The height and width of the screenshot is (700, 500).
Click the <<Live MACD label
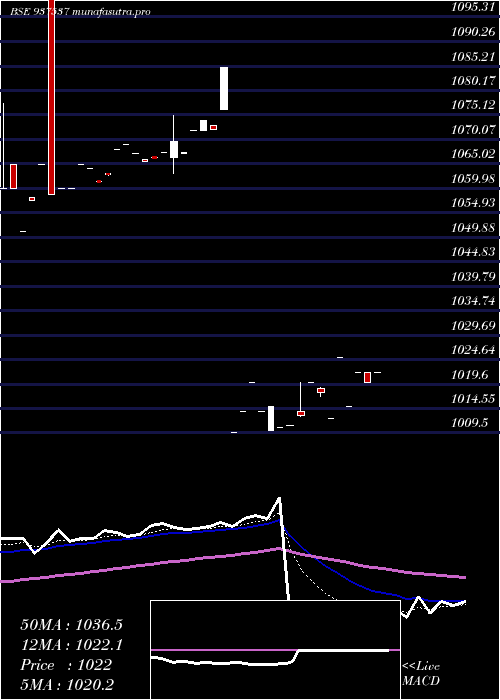click(x=421, y=674)
